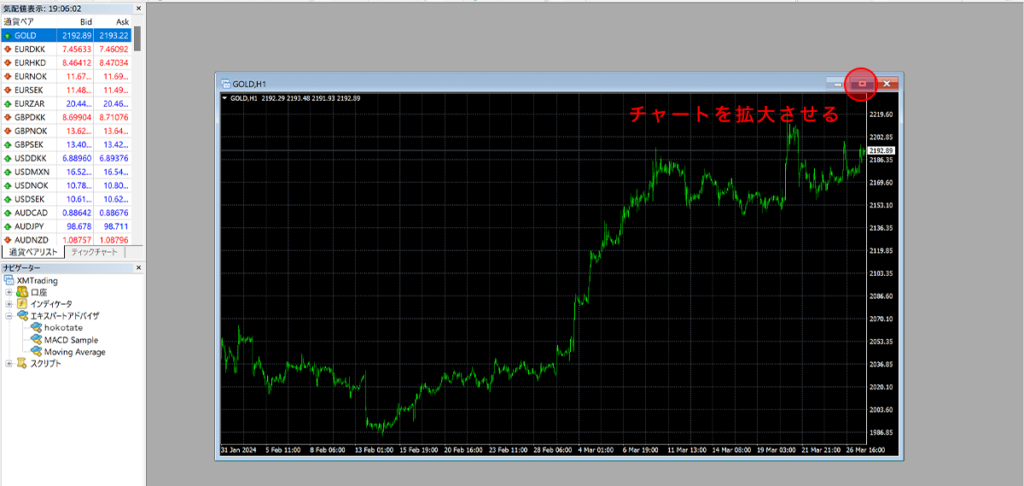Click the インディケータ folder icon
This screenshot has height=486, width=1024.
(x=22, y=304)
